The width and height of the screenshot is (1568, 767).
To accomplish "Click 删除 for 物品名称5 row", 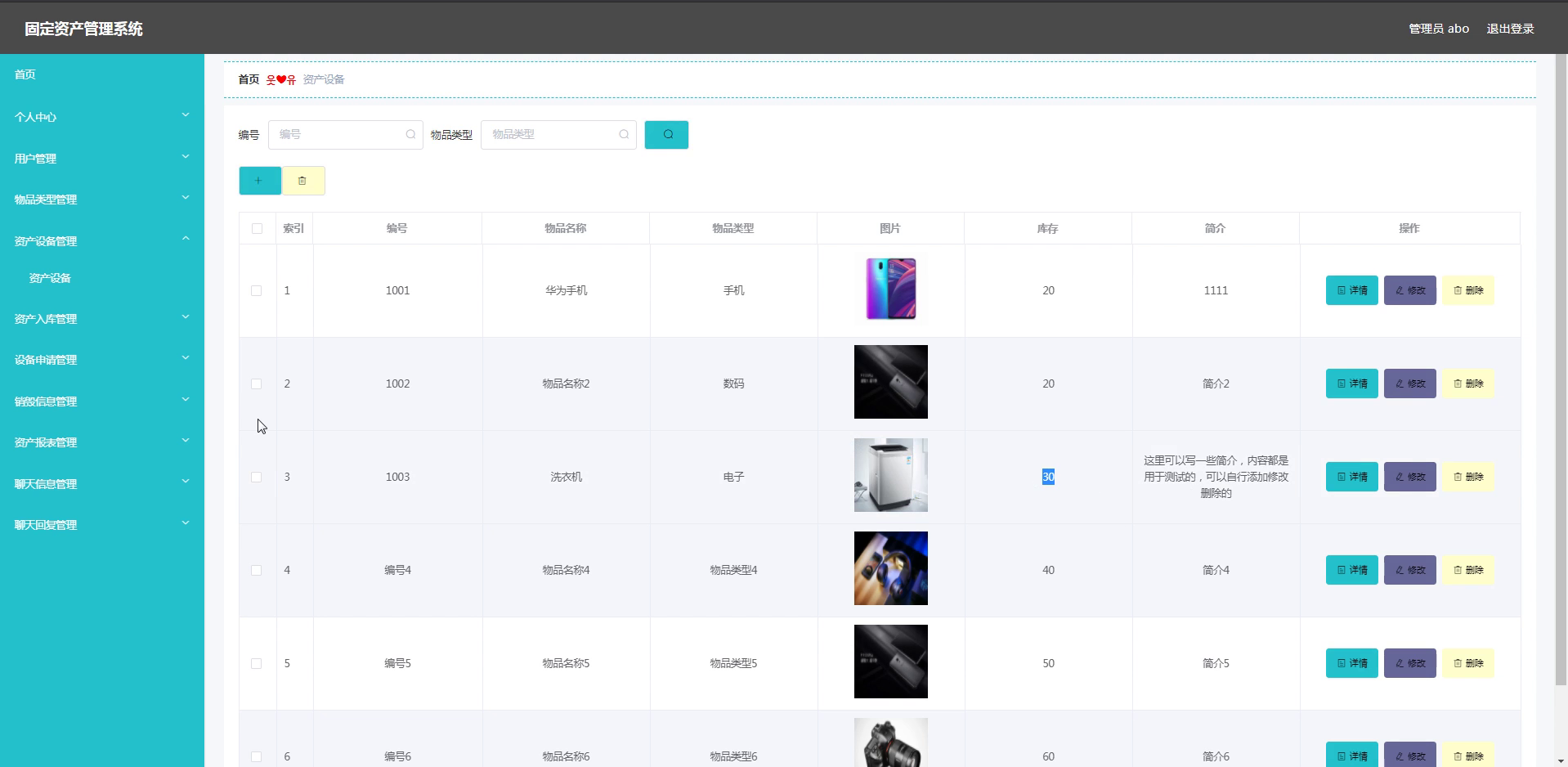I will (1467, 663).
